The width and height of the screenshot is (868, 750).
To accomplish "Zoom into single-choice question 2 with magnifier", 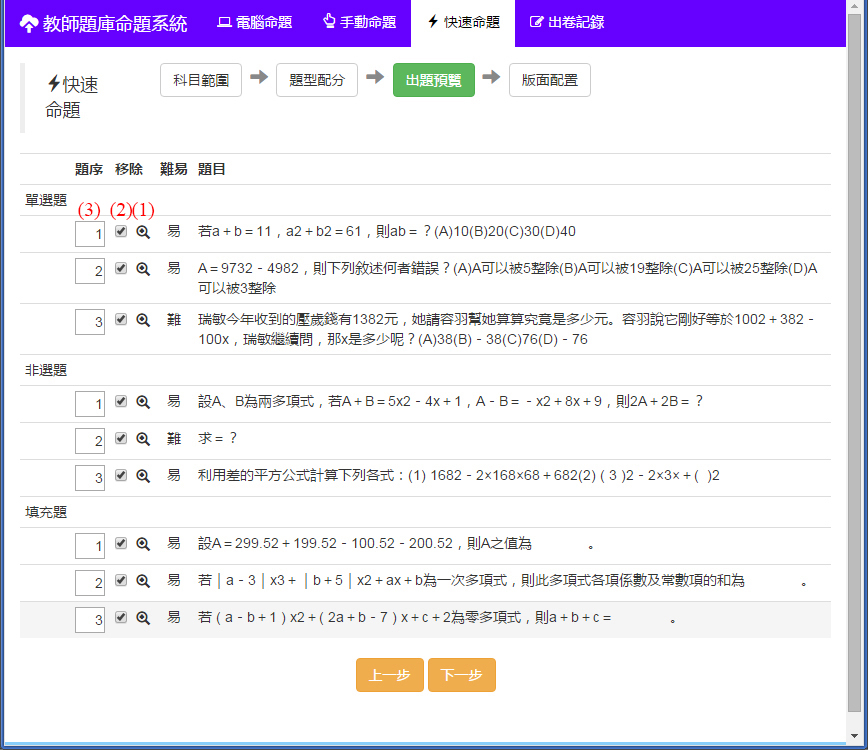I will pos(143,269).
